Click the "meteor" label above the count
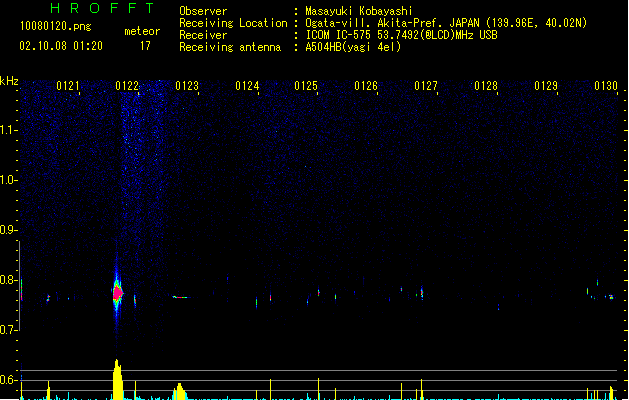The width and height of the screenshot is (629, 400). 142,31
